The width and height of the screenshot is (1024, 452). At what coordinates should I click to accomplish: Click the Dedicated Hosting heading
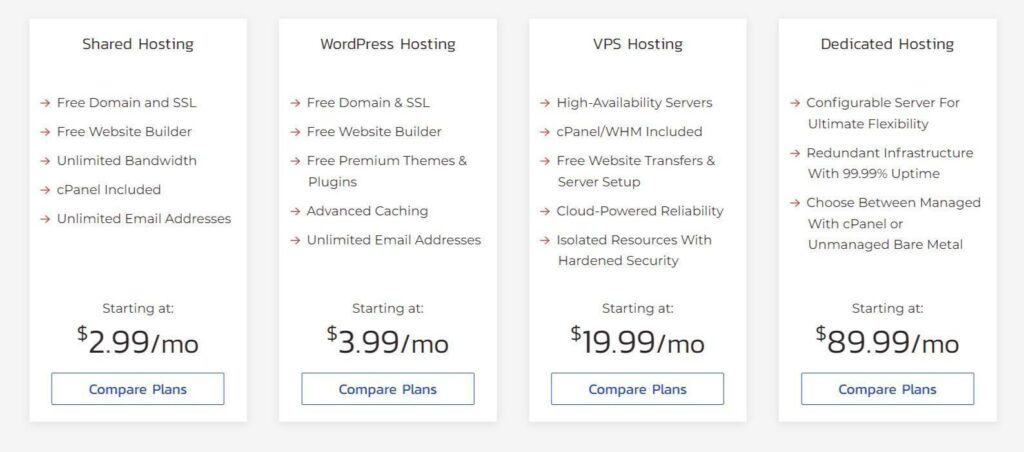pyautogui.click(x=888, y=44)
